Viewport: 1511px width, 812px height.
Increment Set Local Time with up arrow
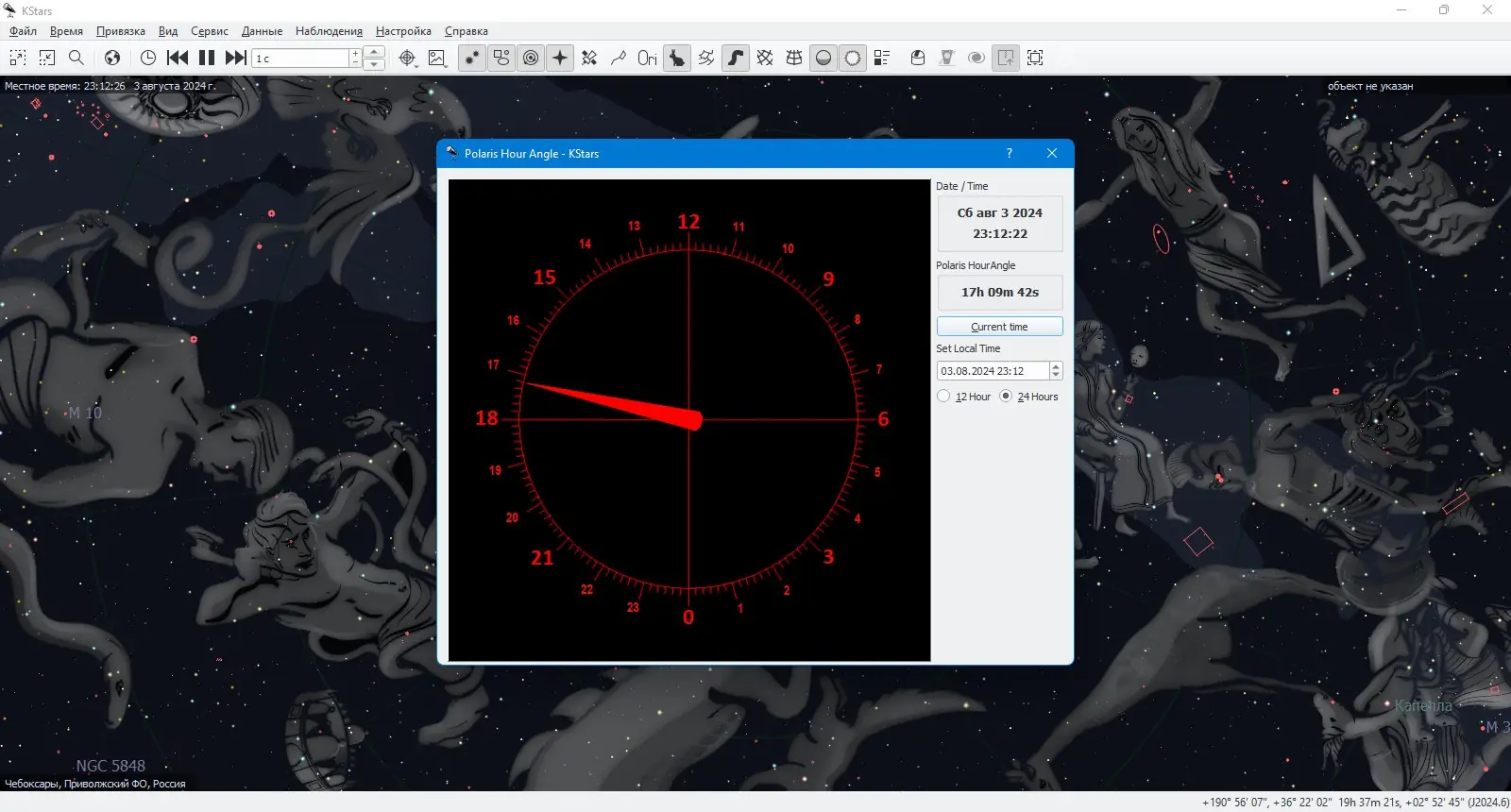[x=1056, y=366]
